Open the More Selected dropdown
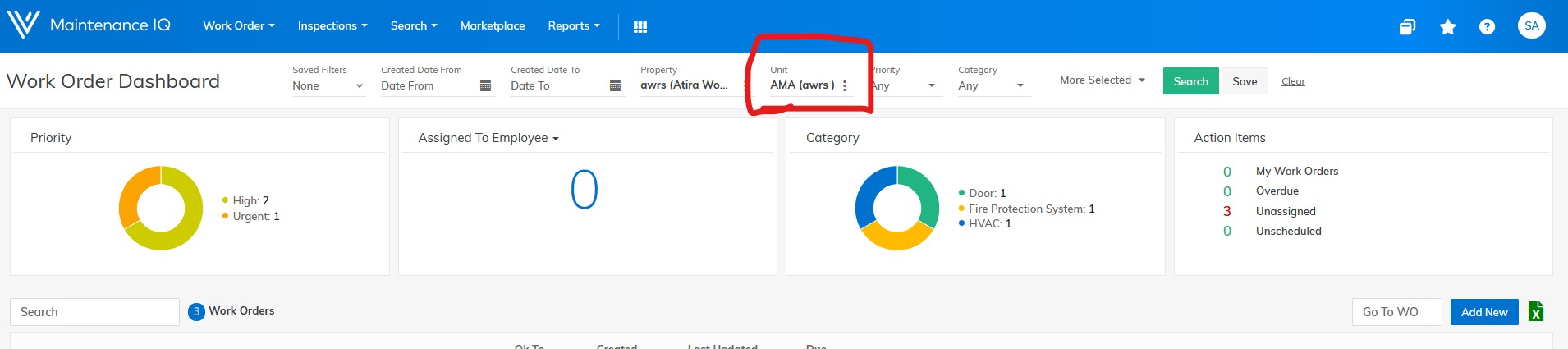 click(1102, 80)
